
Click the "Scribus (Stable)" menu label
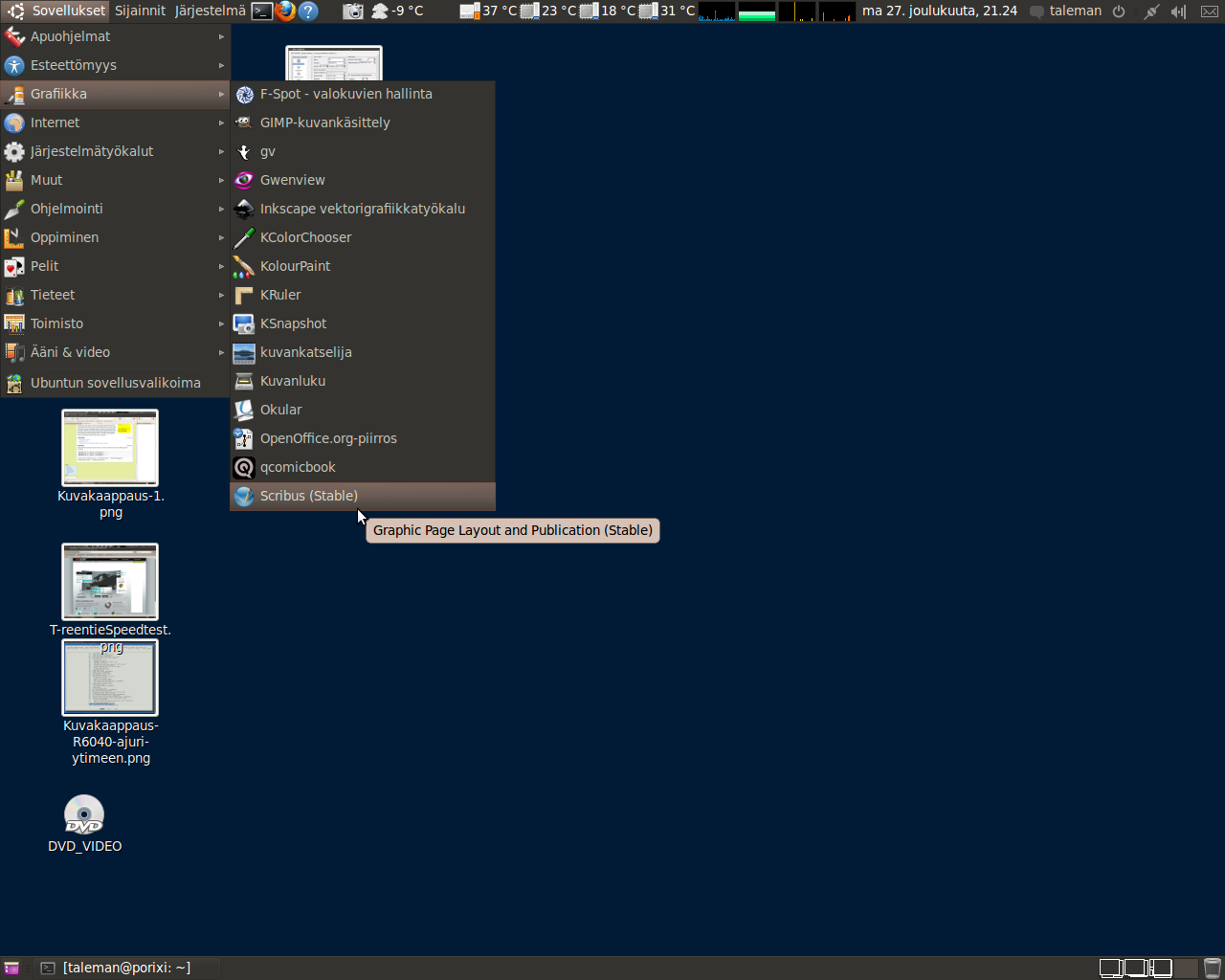309,496
